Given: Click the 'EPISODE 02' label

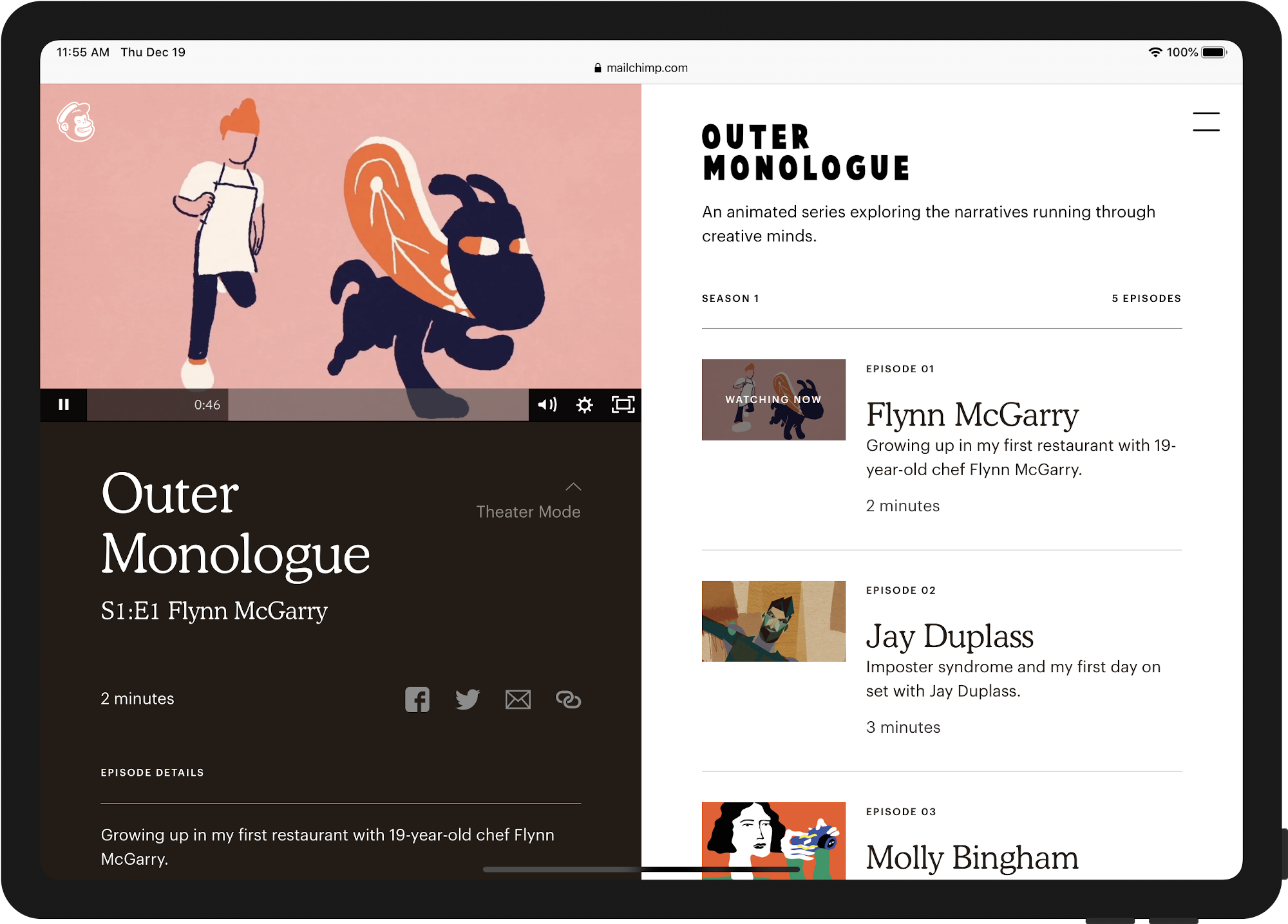Looking at the screenshot, I should point(900,590).
